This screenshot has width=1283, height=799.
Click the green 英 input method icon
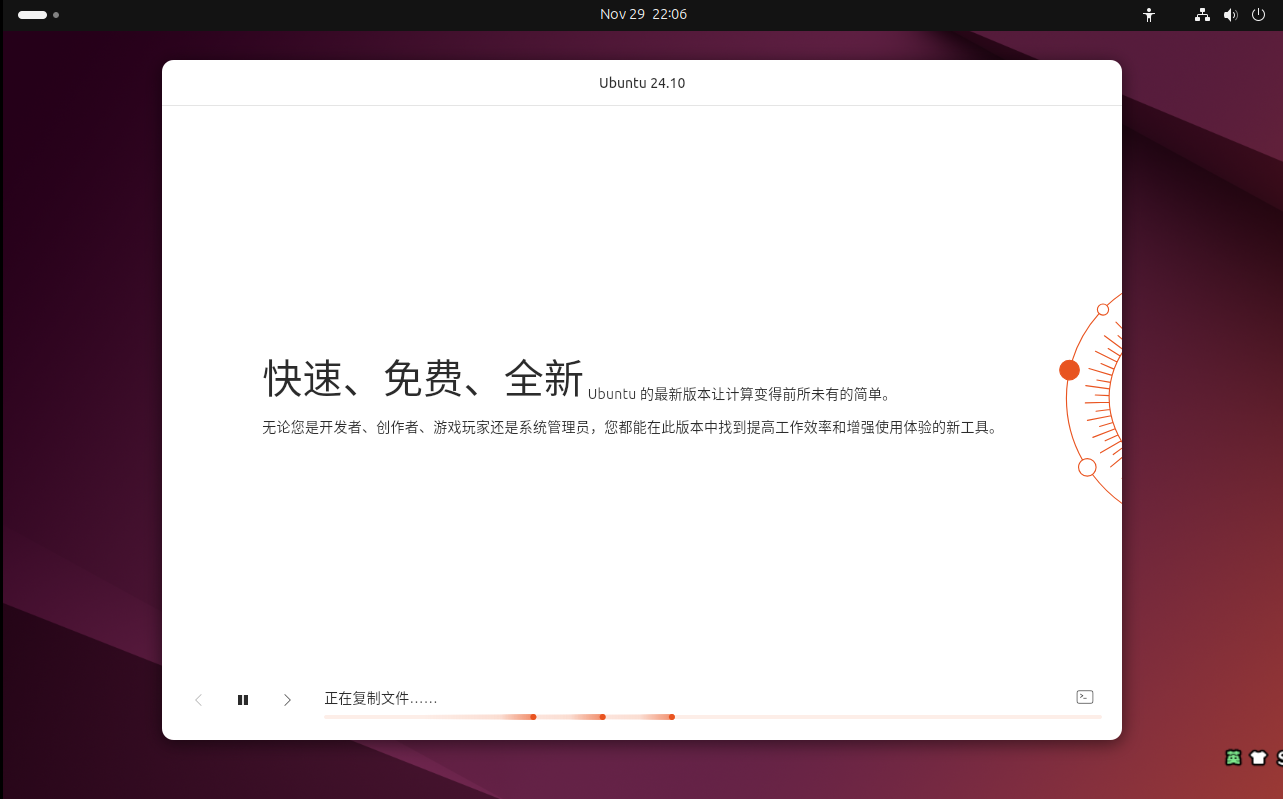point(1233,758)
